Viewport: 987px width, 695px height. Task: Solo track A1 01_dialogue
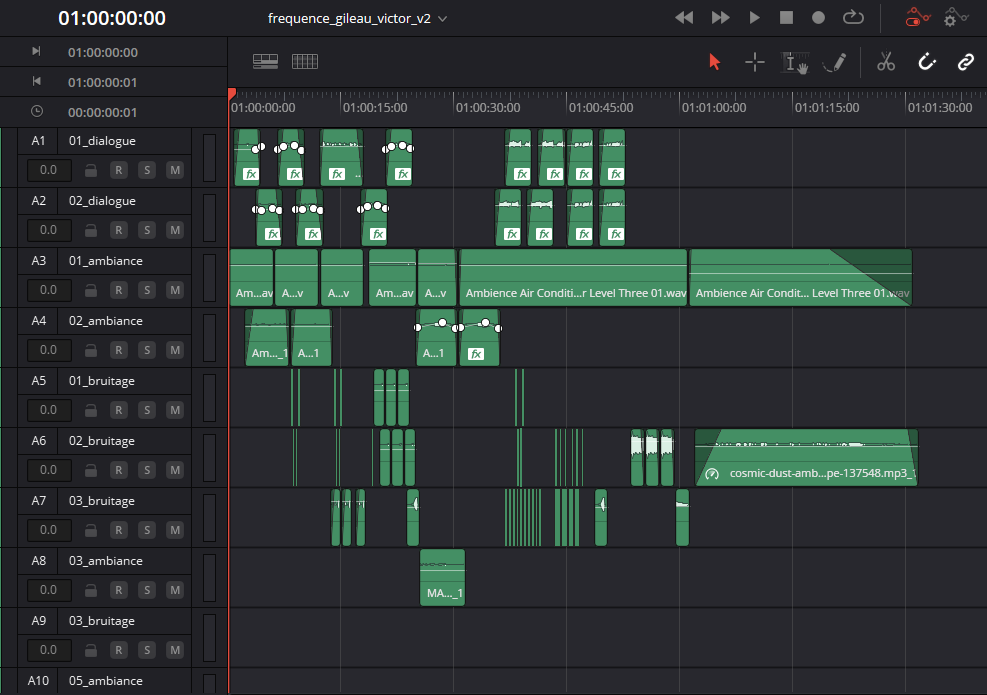147,170
